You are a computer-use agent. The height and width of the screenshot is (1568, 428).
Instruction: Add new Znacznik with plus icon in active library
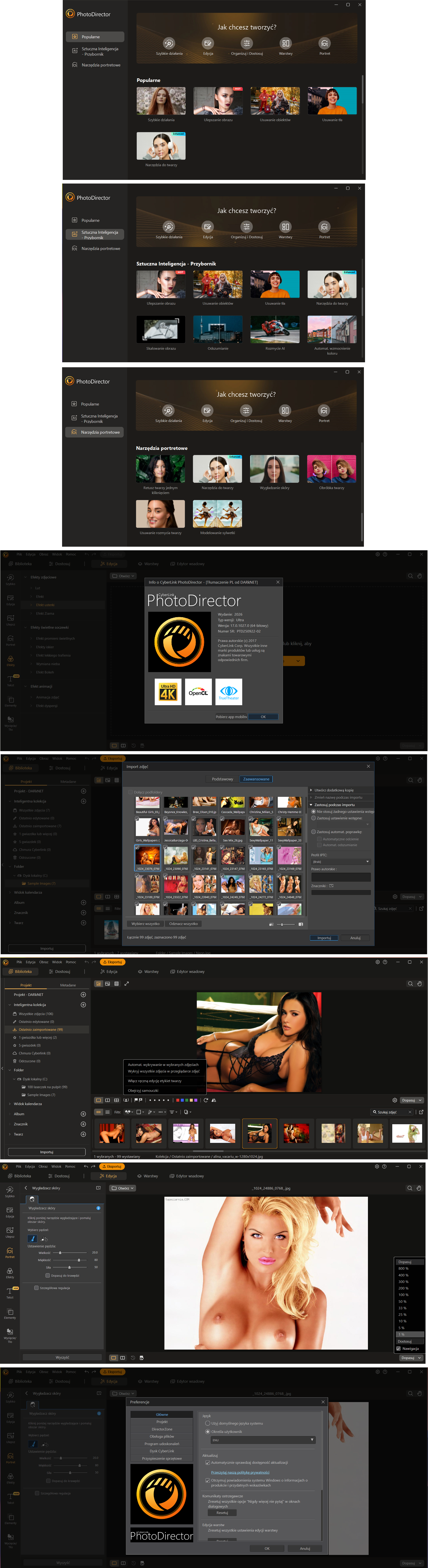[83, 1124]
